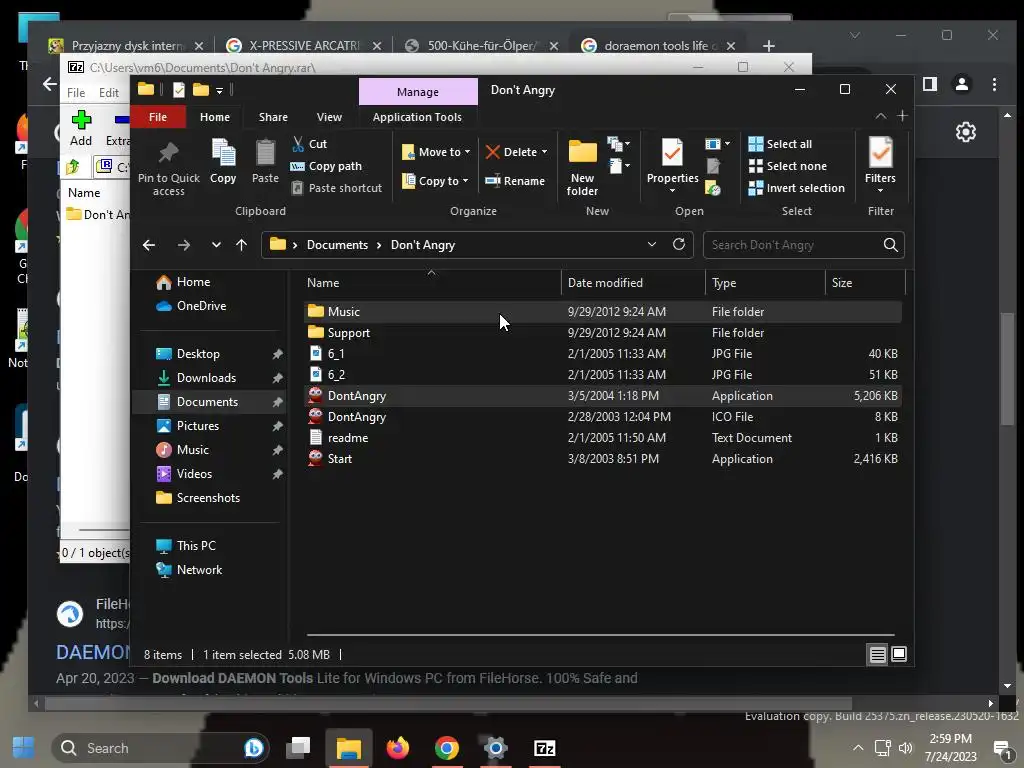
Task: Click the search magnifier in Explorer
Action: tap(890, 244)
